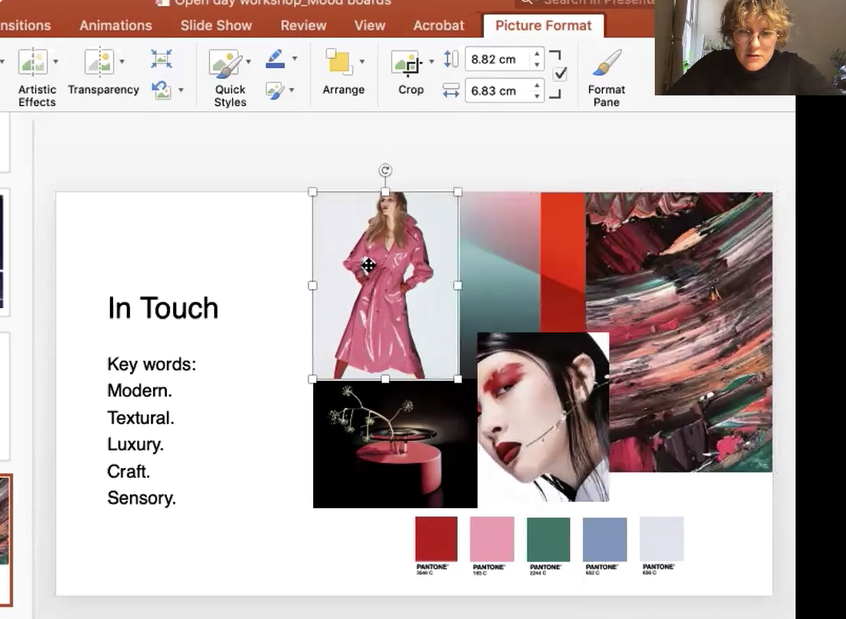Click red Pantone color swatch
Image resolution: width=846 pixels, height=619 pixels.
point(436,539)
